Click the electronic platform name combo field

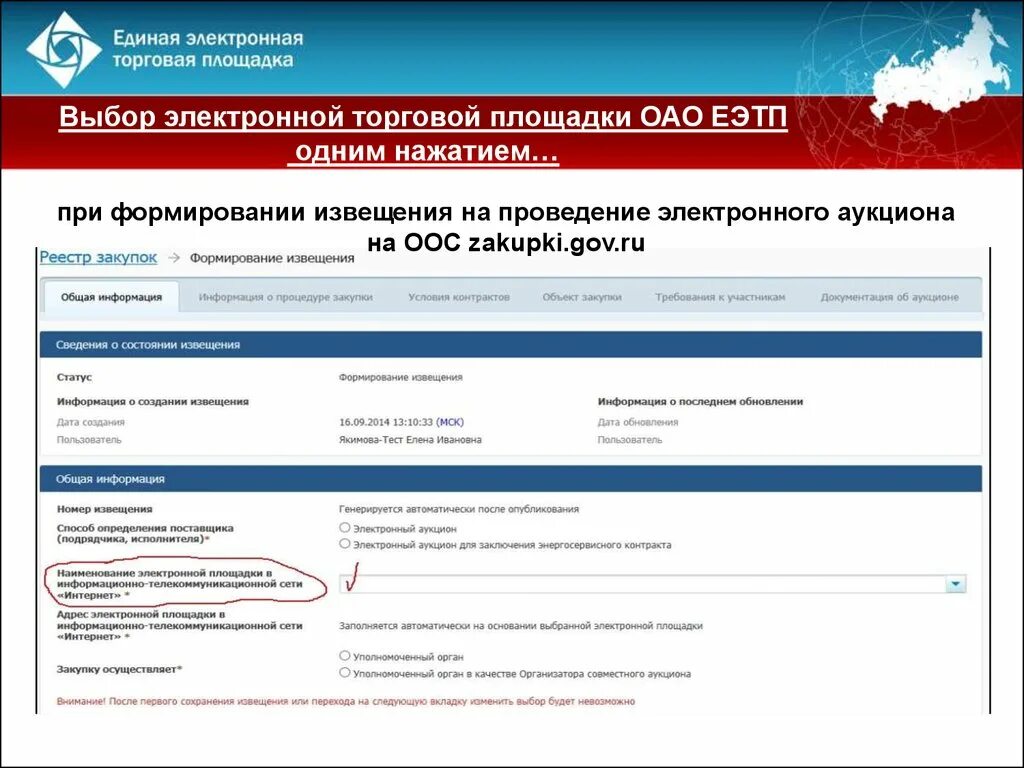(x=652, y=584)
